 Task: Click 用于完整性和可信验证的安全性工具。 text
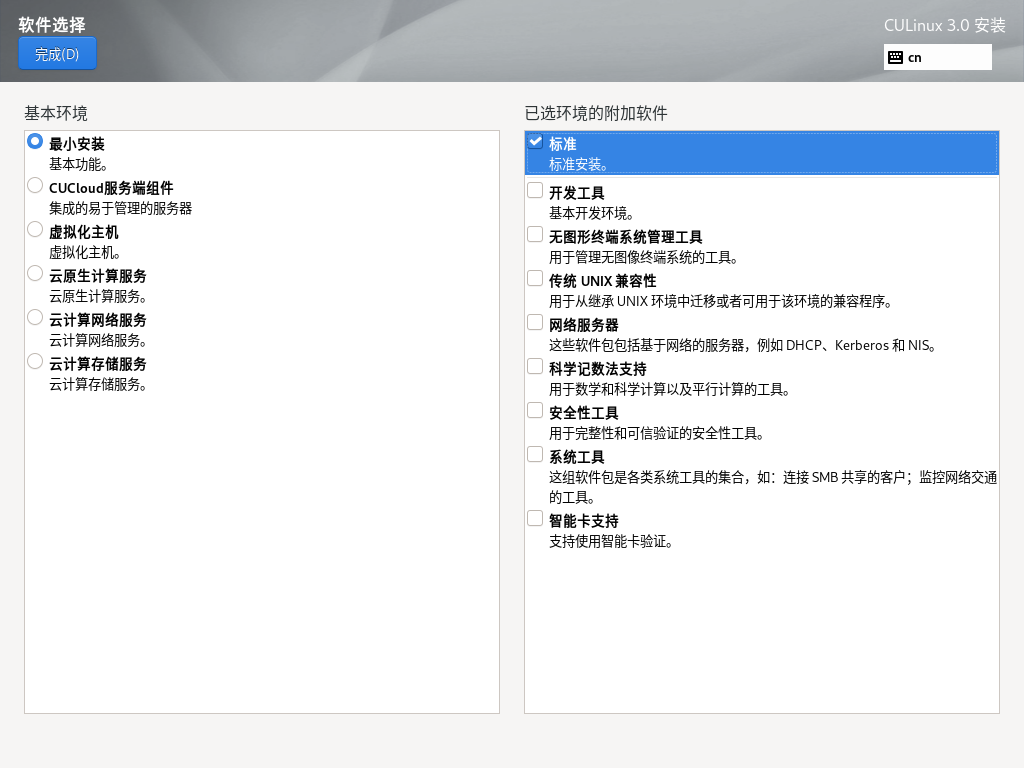click(x=657, y=433)
